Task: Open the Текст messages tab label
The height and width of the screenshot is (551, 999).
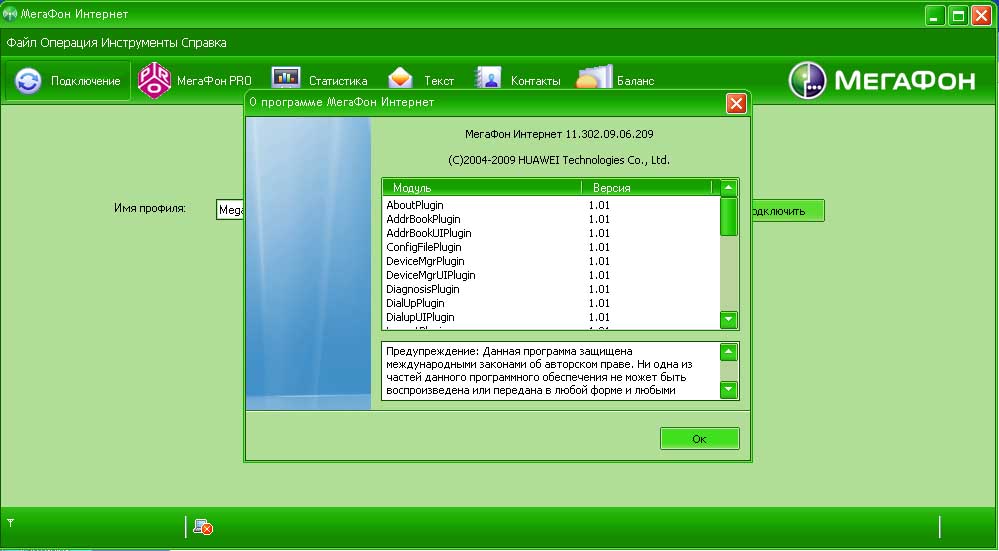Action: point(439,81)
